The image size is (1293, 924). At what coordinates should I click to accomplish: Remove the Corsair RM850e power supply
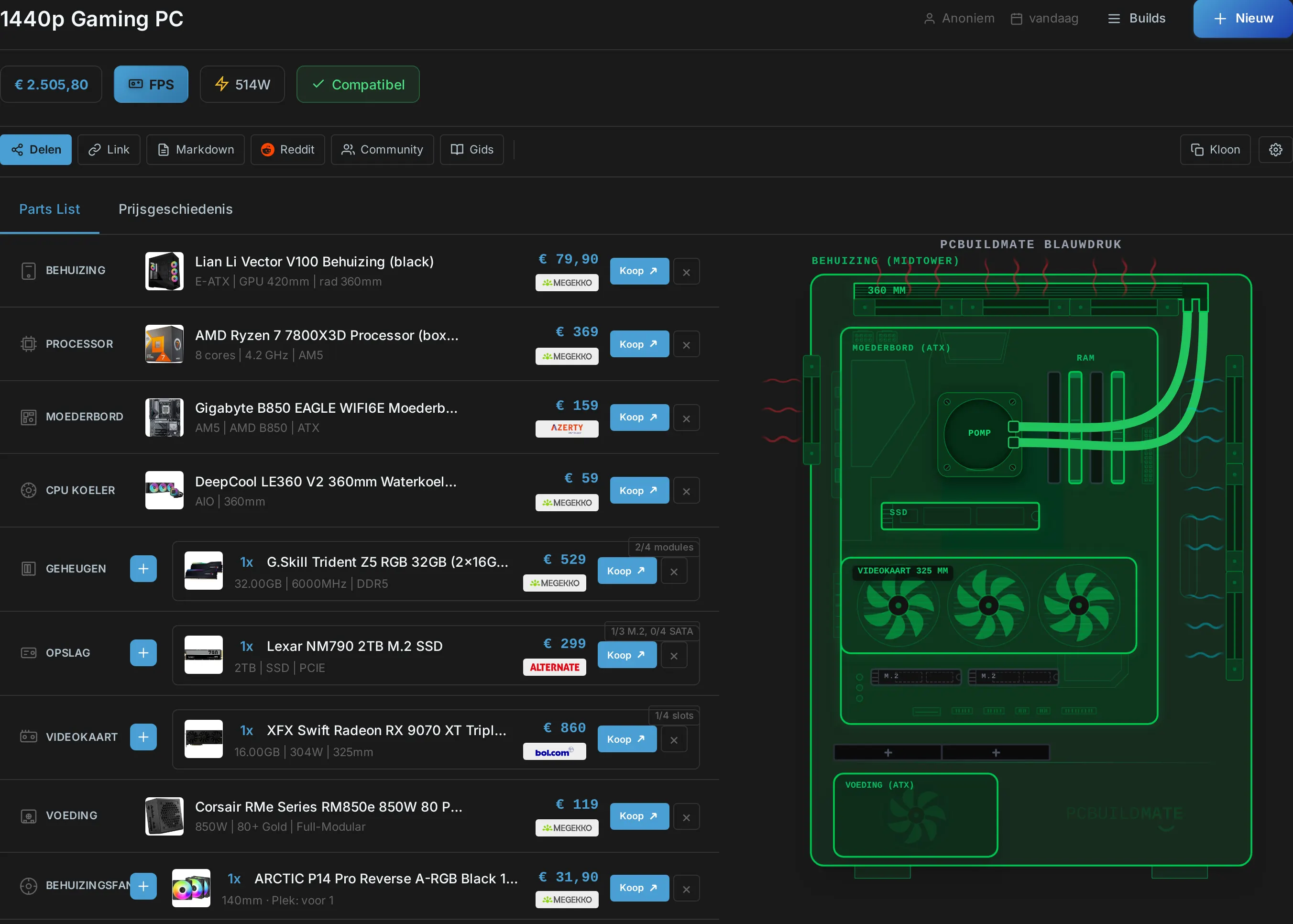(686, 817)
